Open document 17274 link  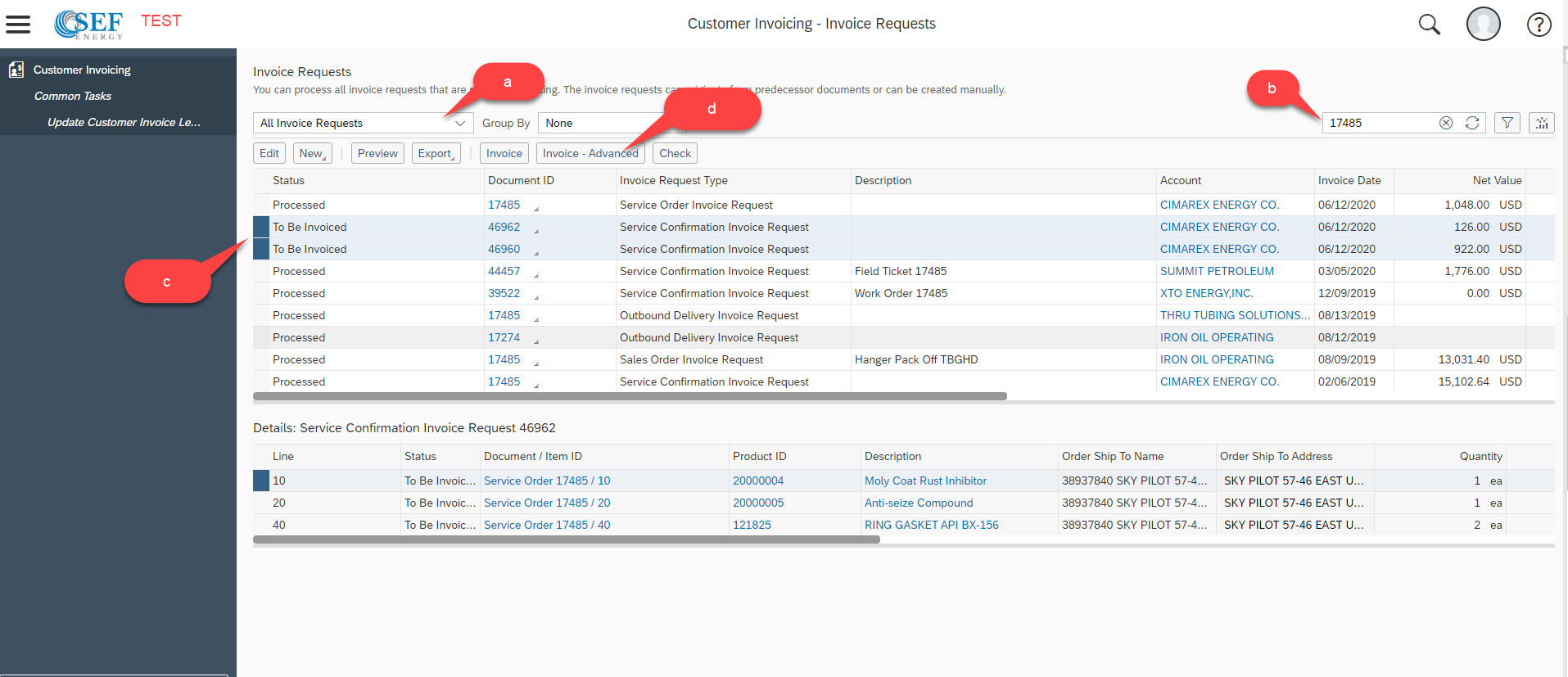(504, 337)
